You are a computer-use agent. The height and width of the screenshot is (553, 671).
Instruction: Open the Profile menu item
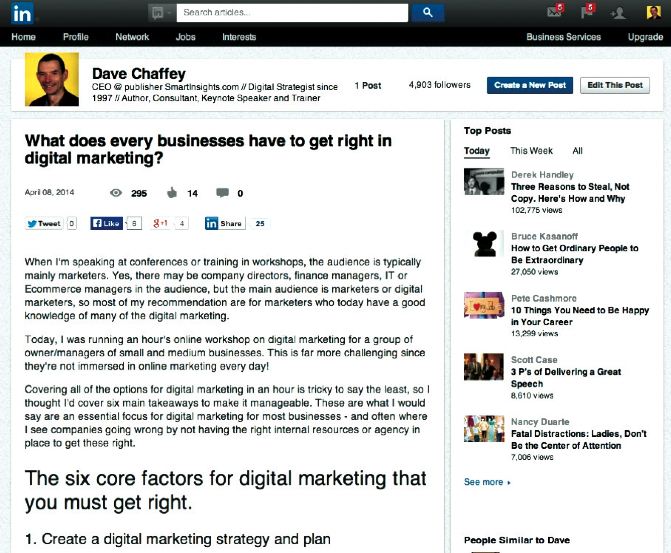pos(76,37)
